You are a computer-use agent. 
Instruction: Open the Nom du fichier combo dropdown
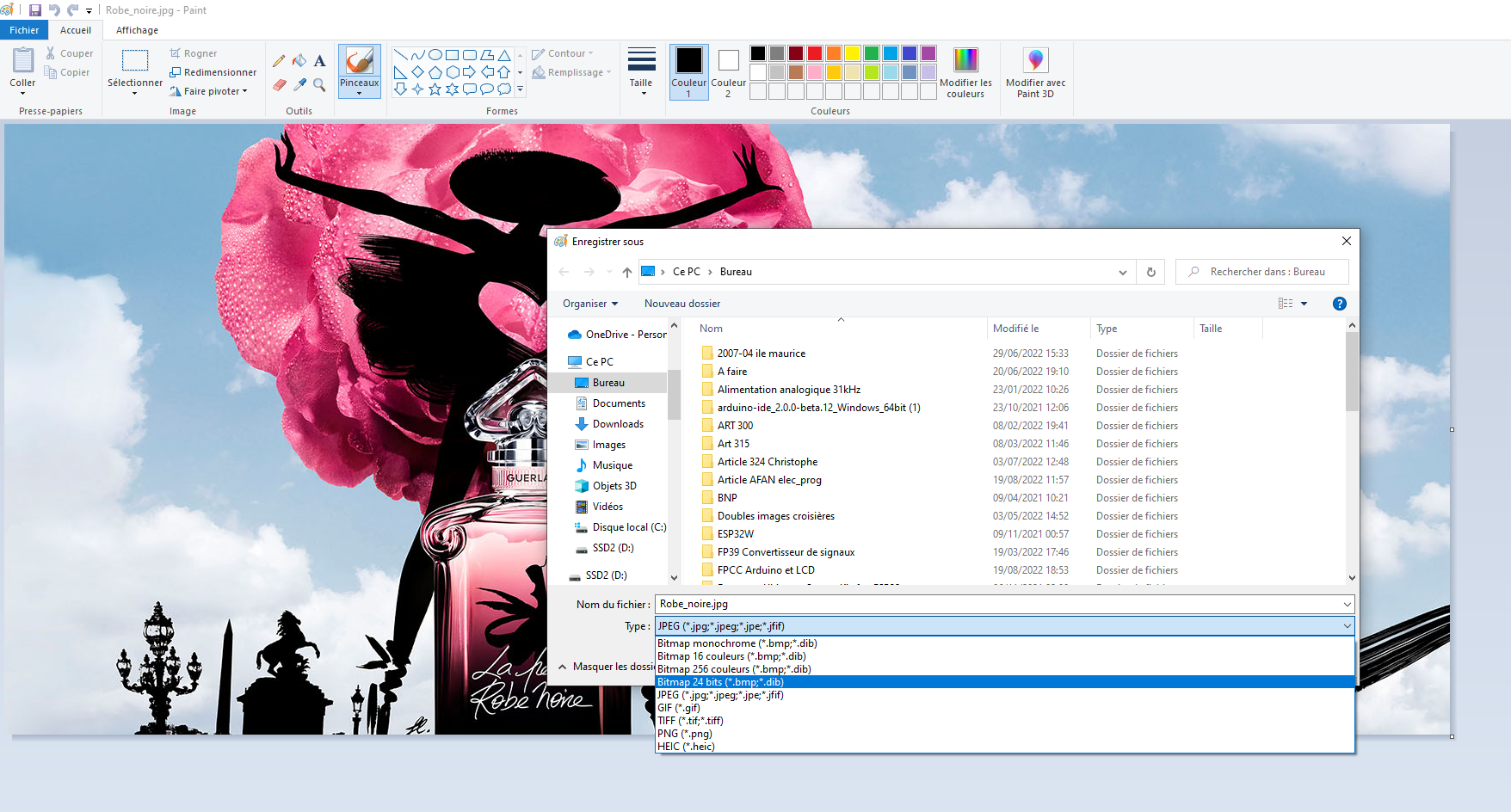tap(1347, 604)
